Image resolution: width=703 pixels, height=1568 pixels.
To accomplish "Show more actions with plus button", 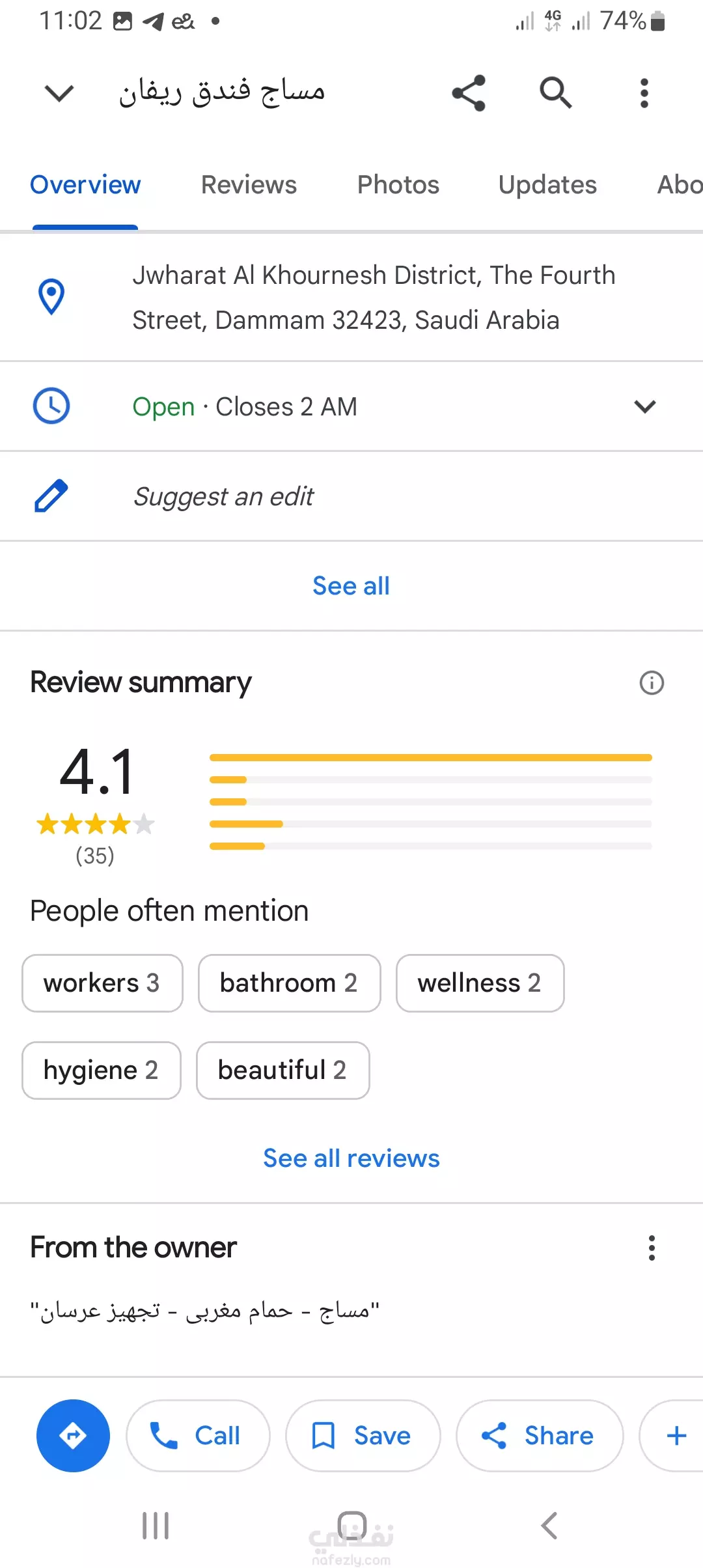I will pyautogui.click(x=674, y=1435).
